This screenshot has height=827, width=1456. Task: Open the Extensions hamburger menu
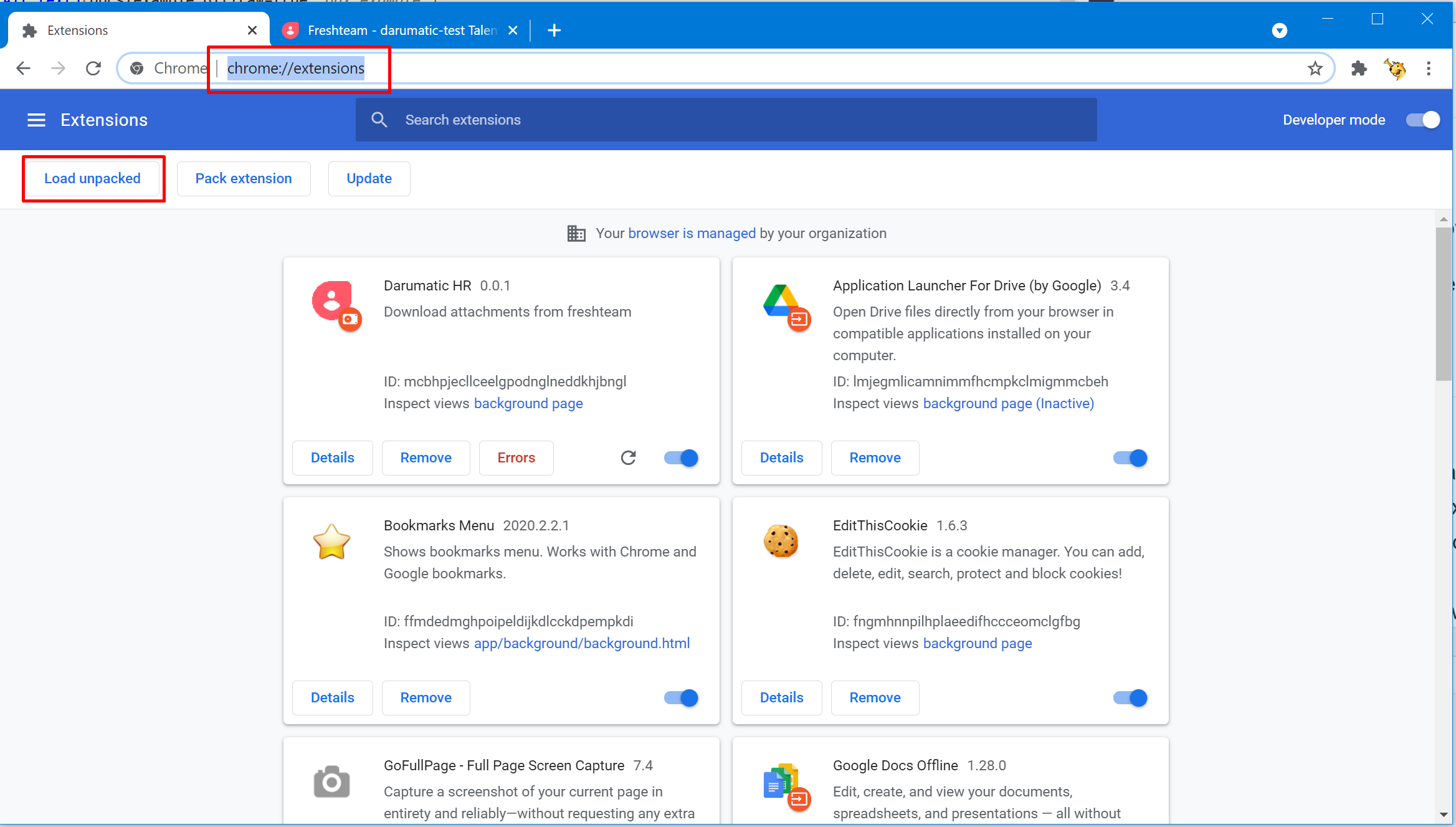click(36, 120)
